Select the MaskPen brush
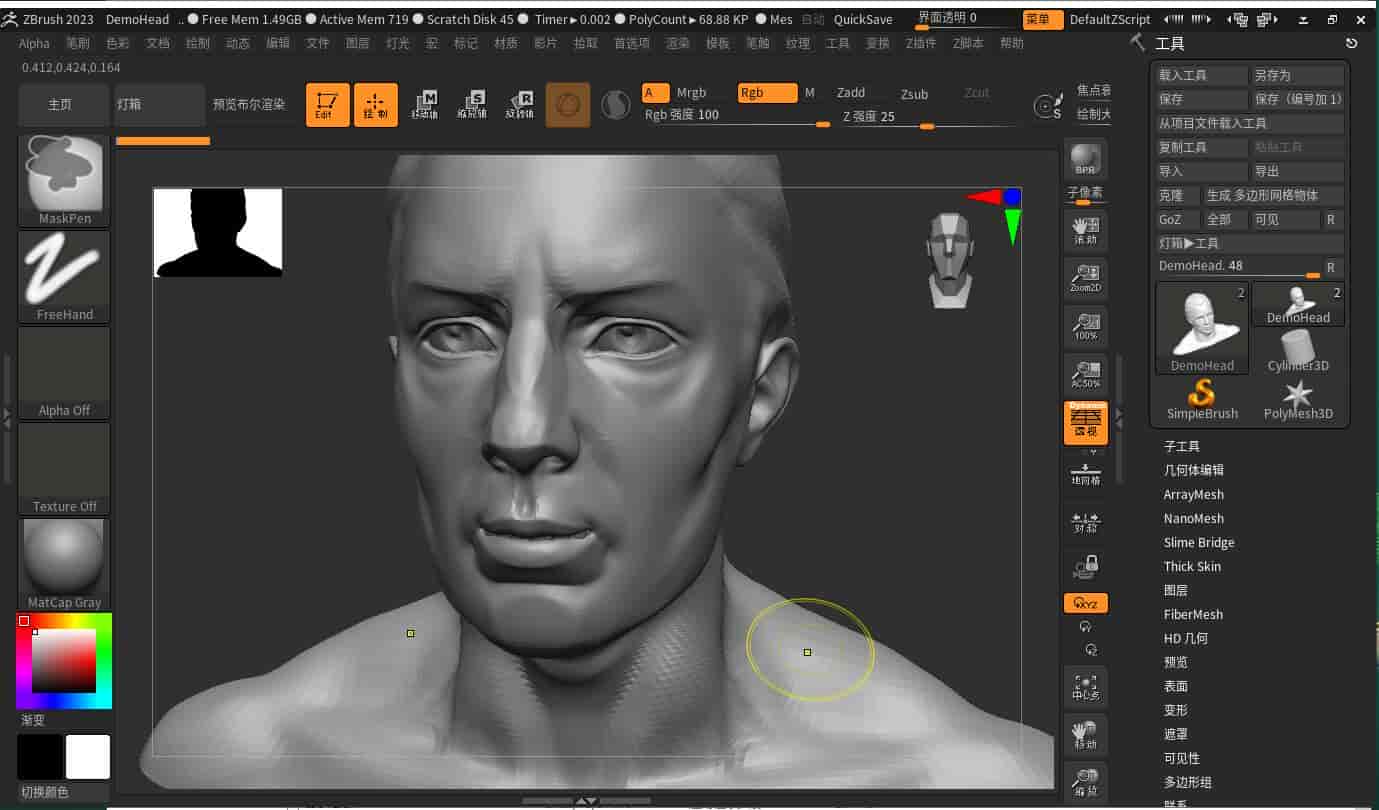1379x810 pixels. 63,180
